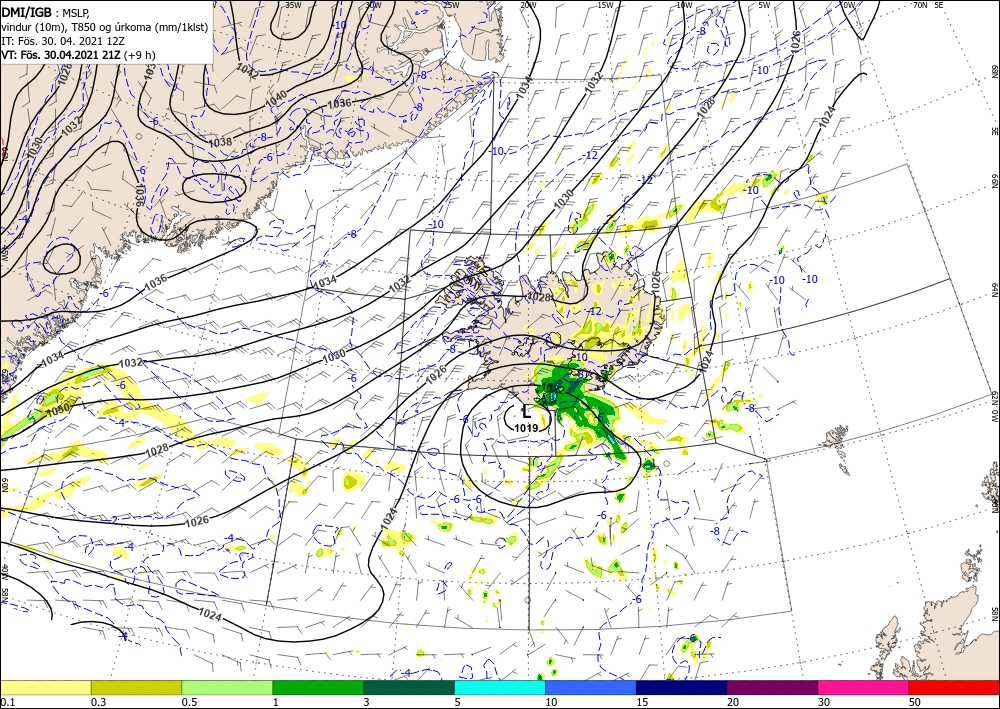Click the '20' legend scale value

[x=733, y=702]
